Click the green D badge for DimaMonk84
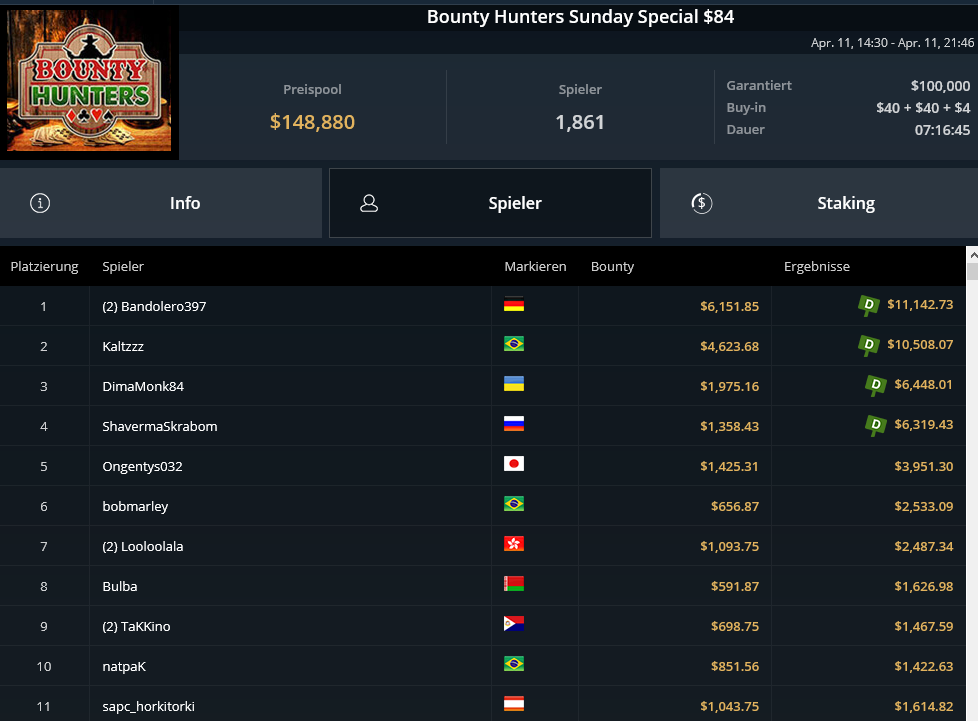Screen dimensions: 978x721 coord(876,385)
